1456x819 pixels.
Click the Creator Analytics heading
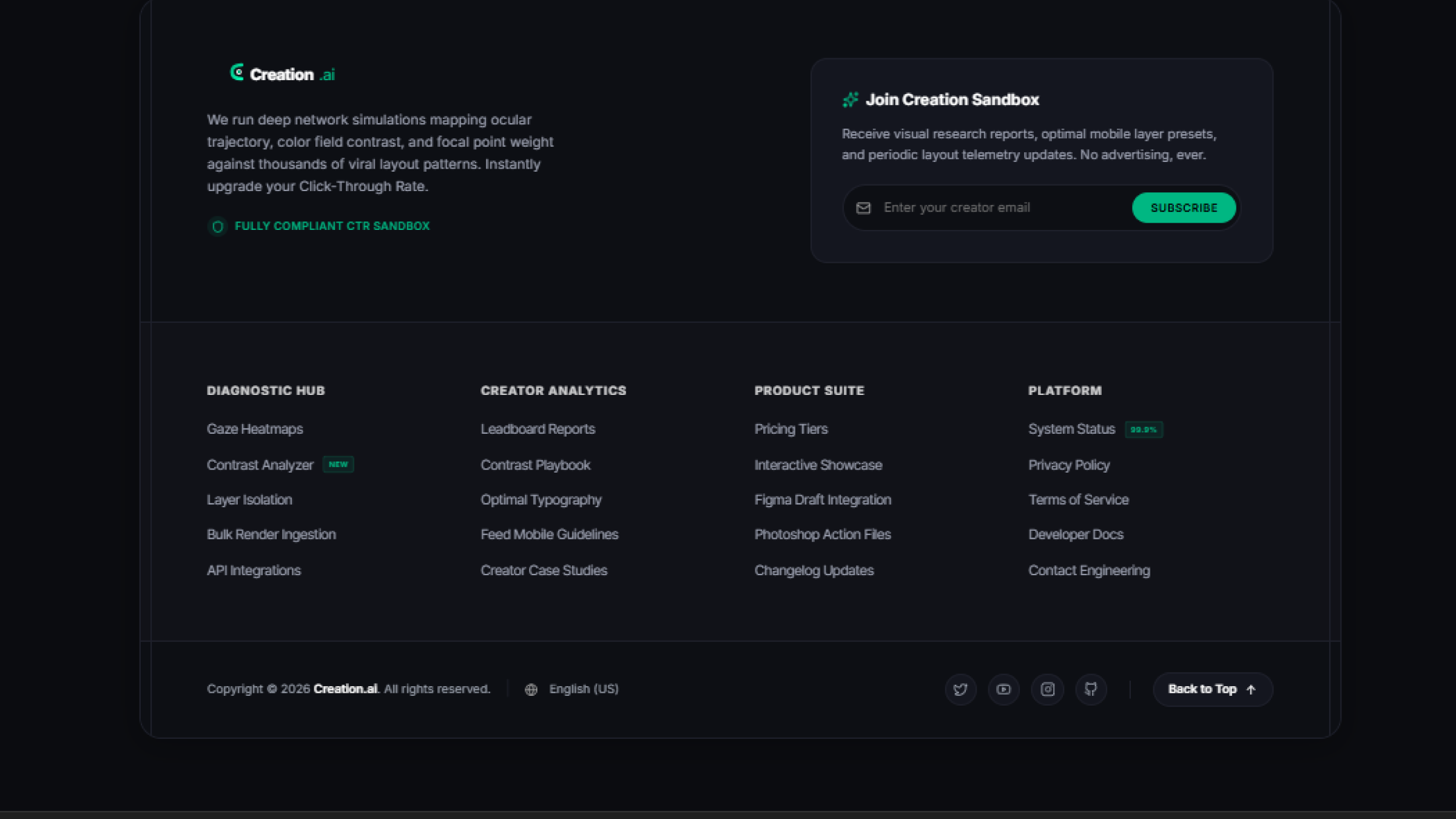(553, 391)
